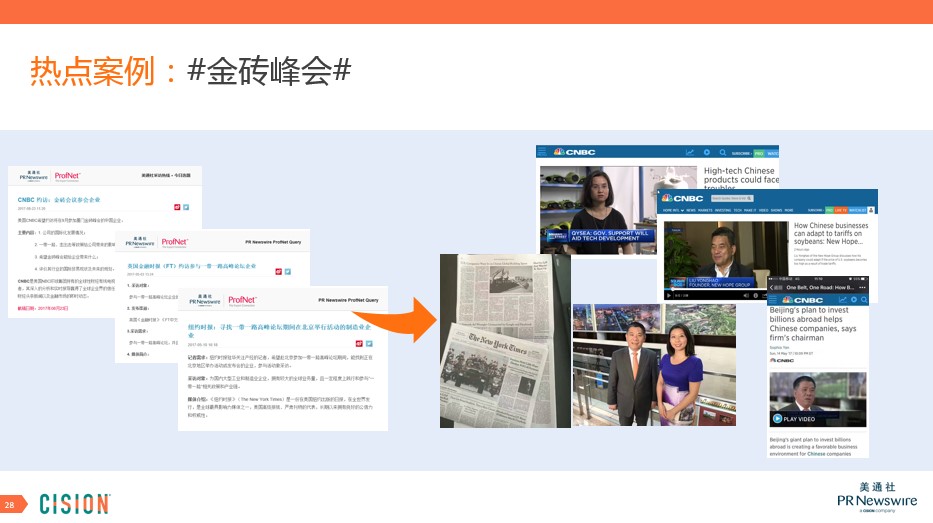Click three-dots more icon in mobile screenshot
933x523 pixels.
tap(862, 287)
